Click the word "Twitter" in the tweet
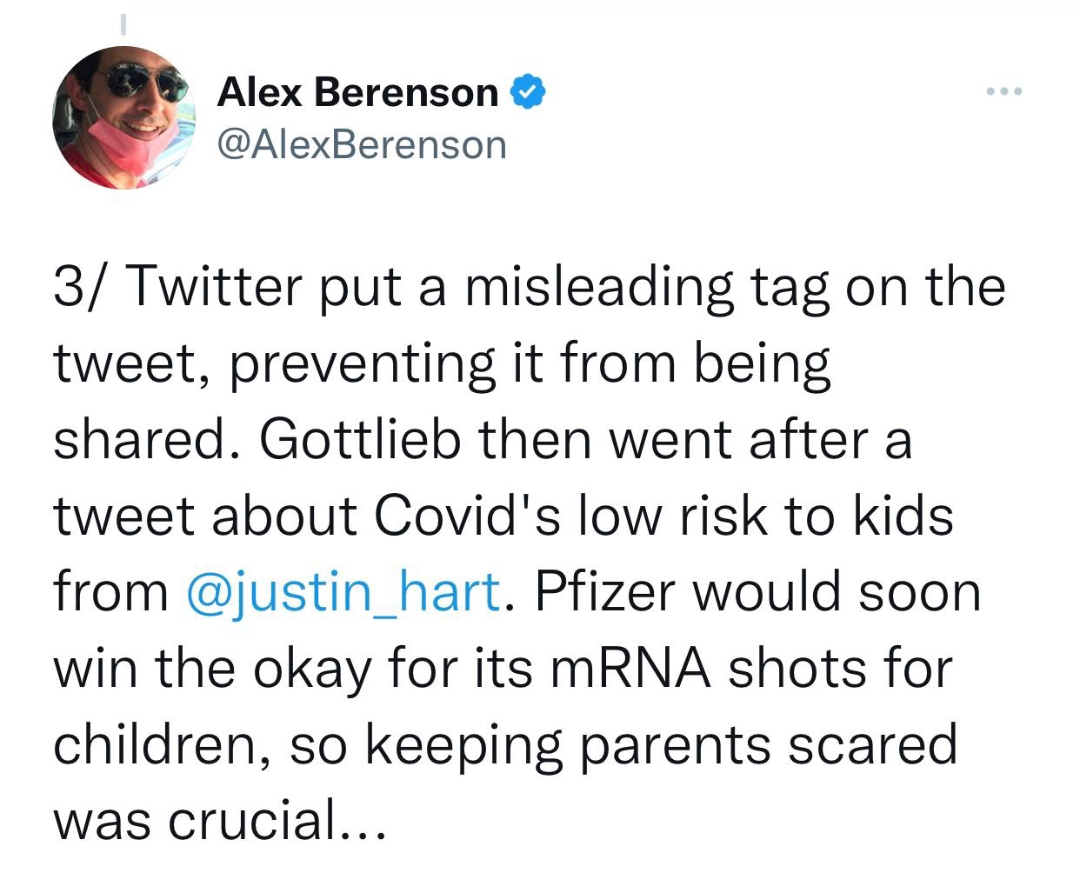Image resolution: width=1080 pixels, height=893 pixels. [213, 288]
